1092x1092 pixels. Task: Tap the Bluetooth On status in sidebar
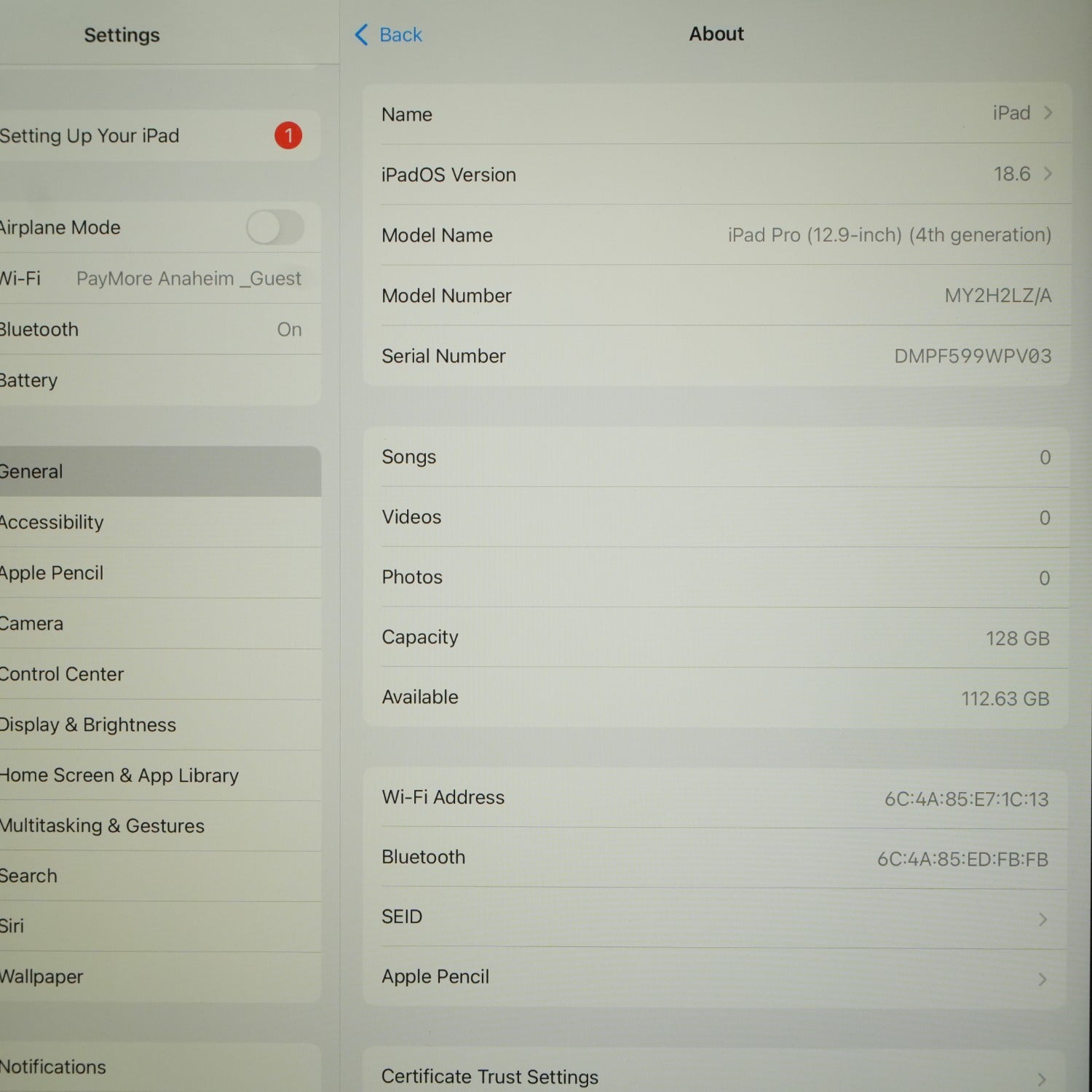click(289, 330)
